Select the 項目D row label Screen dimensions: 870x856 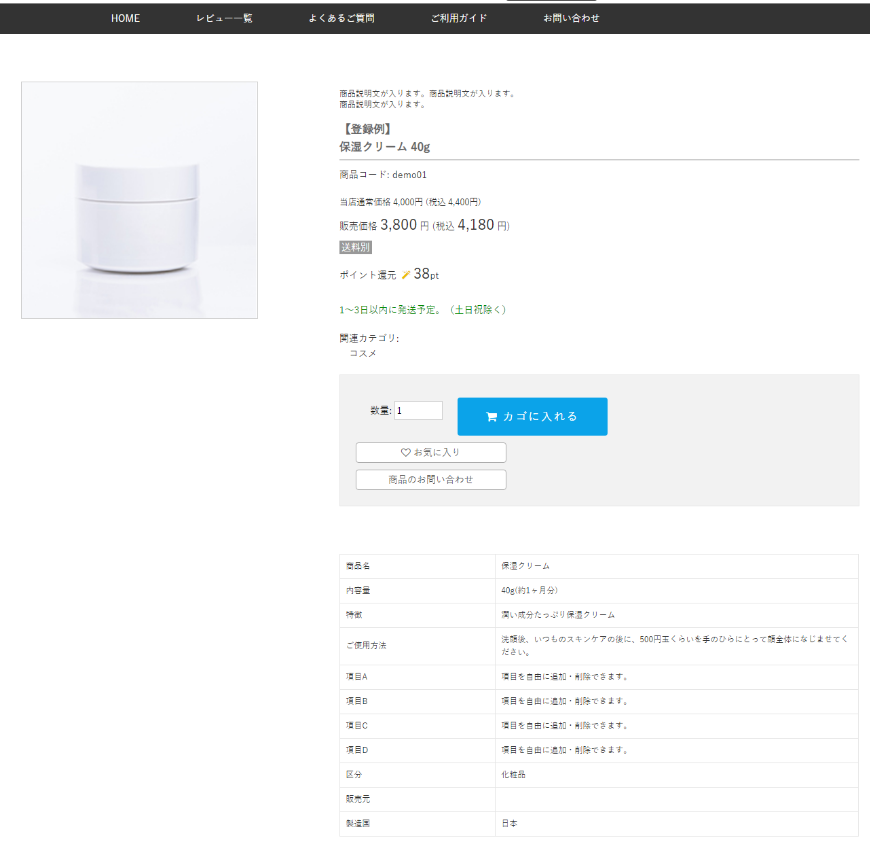click(357, 750)
